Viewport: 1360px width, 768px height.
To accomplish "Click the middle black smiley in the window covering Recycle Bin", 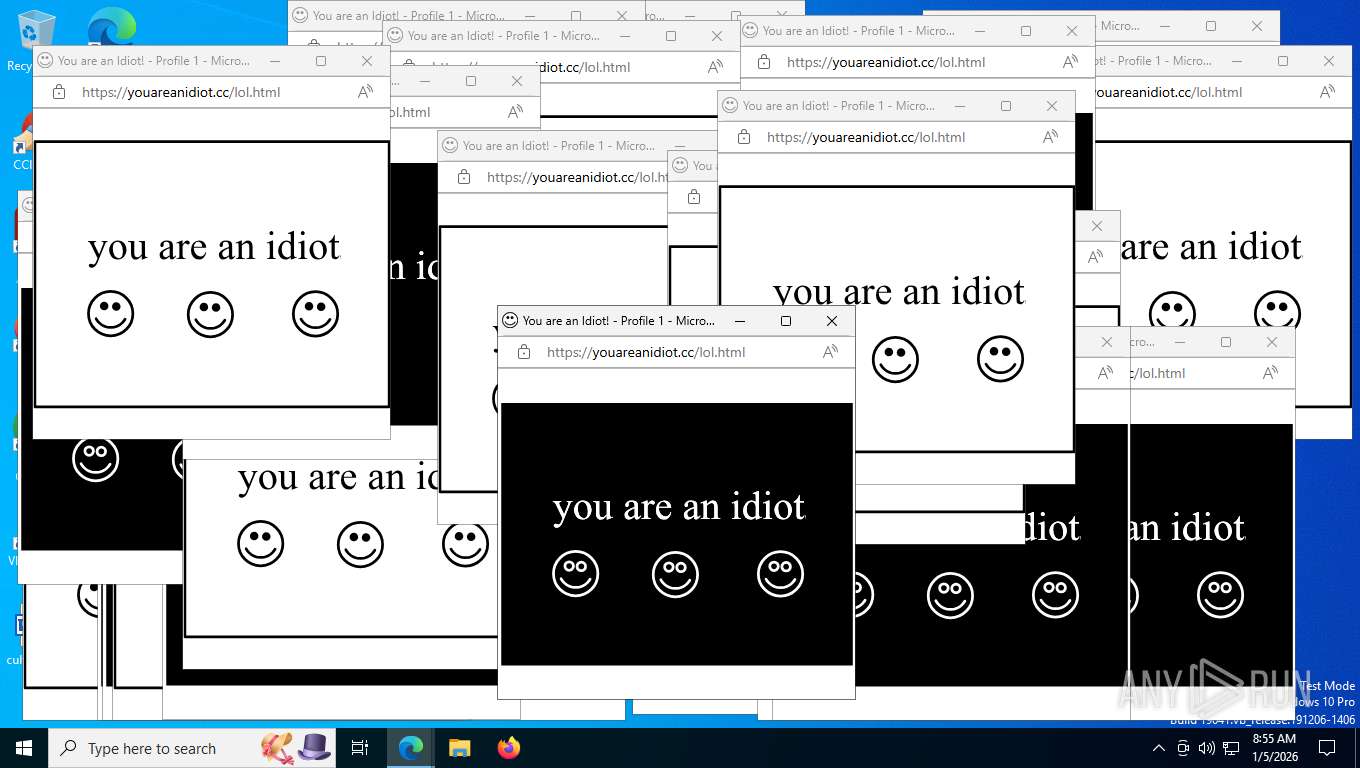I will (210, 315).
